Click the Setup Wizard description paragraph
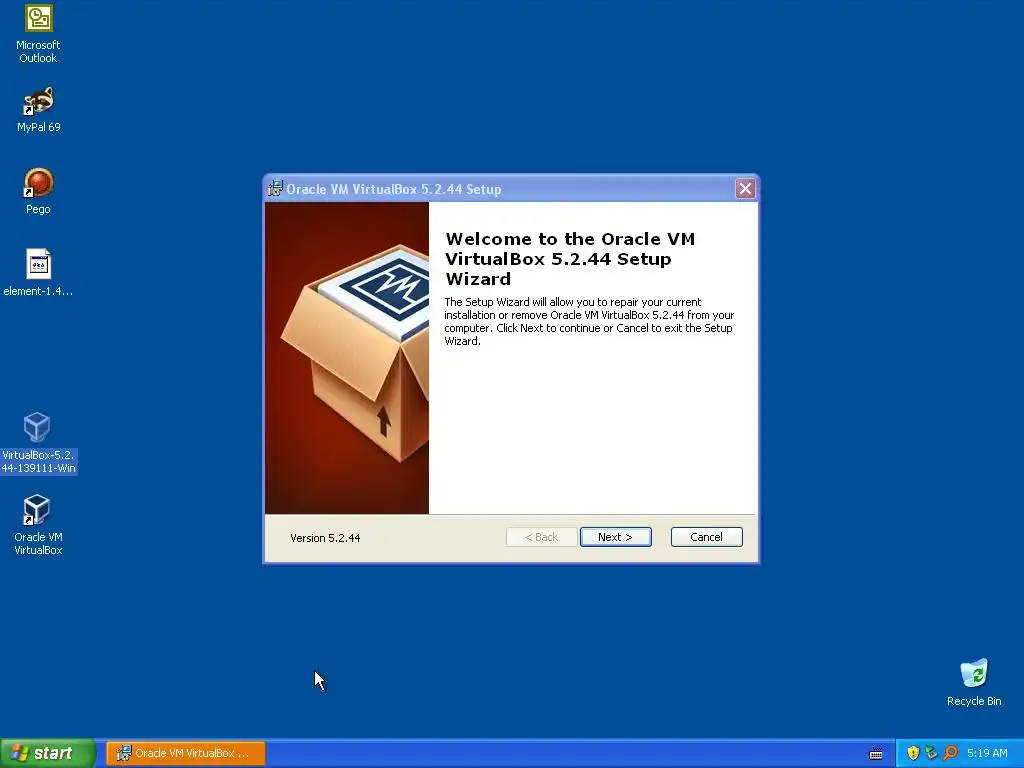1024x768 pixels. pyautogui.click(x=589, y=321)
